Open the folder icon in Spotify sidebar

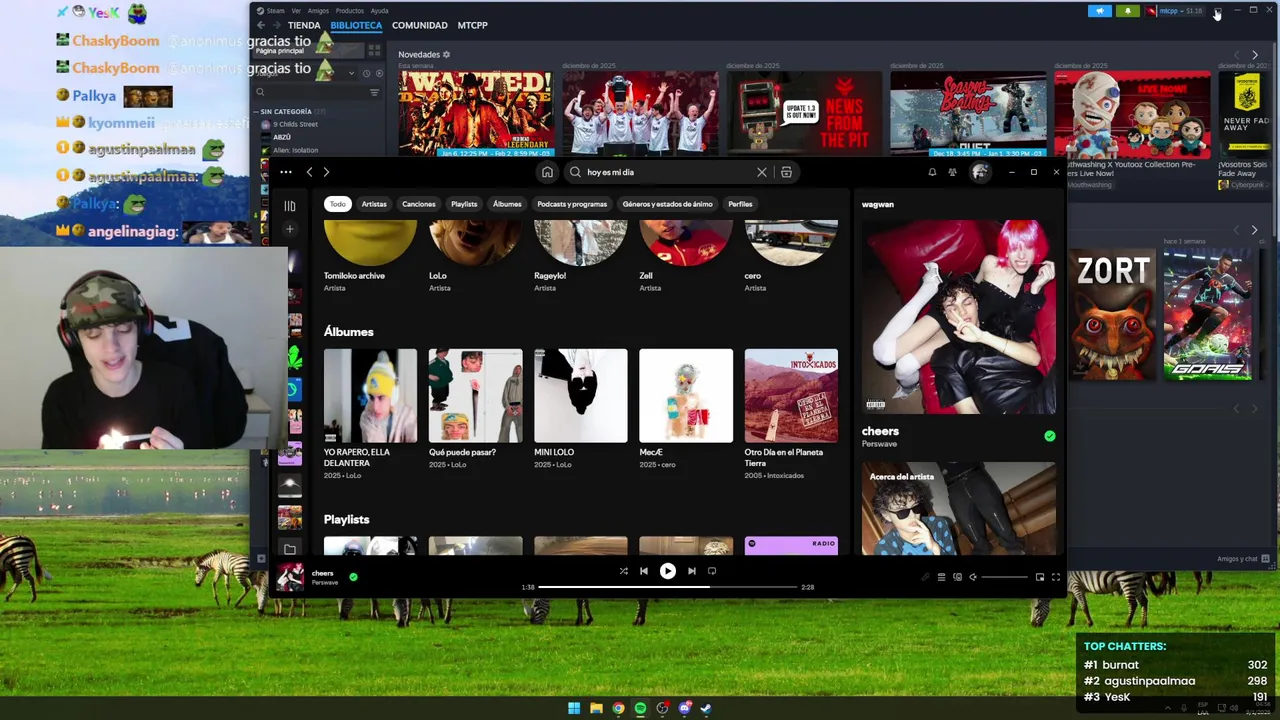pyautogui.click(x=290, y=549)
